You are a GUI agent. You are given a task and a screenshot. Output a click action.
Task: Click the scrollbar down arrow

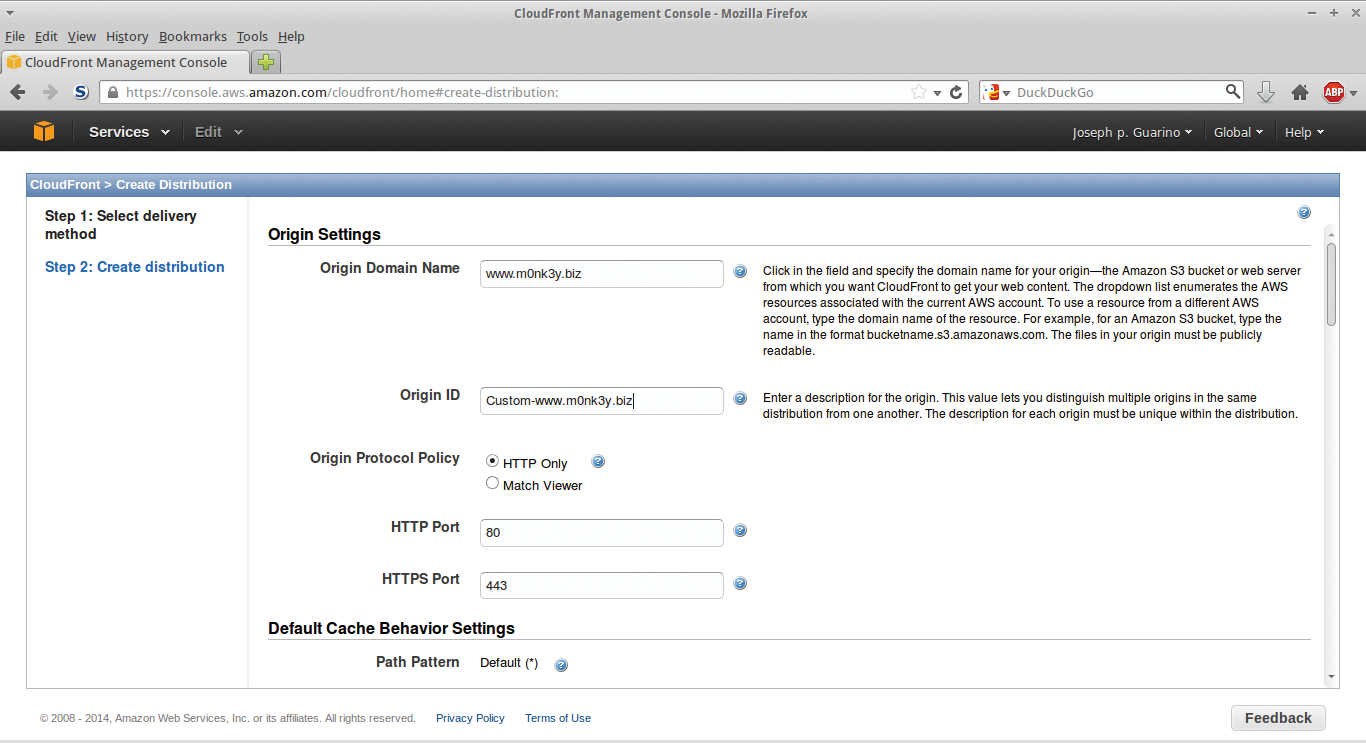click(1331, 677)
